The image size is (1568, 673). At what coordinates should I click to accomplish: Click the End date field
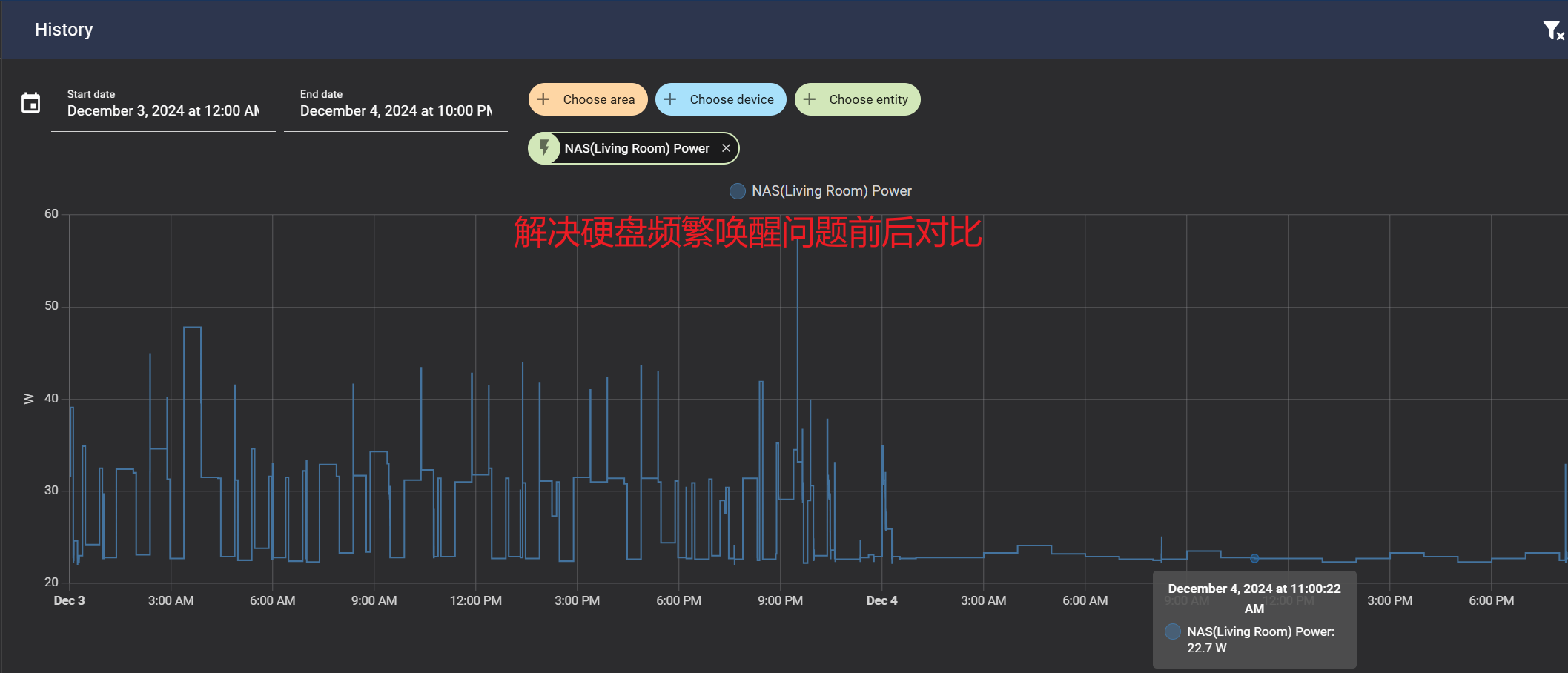click(396, 110)
